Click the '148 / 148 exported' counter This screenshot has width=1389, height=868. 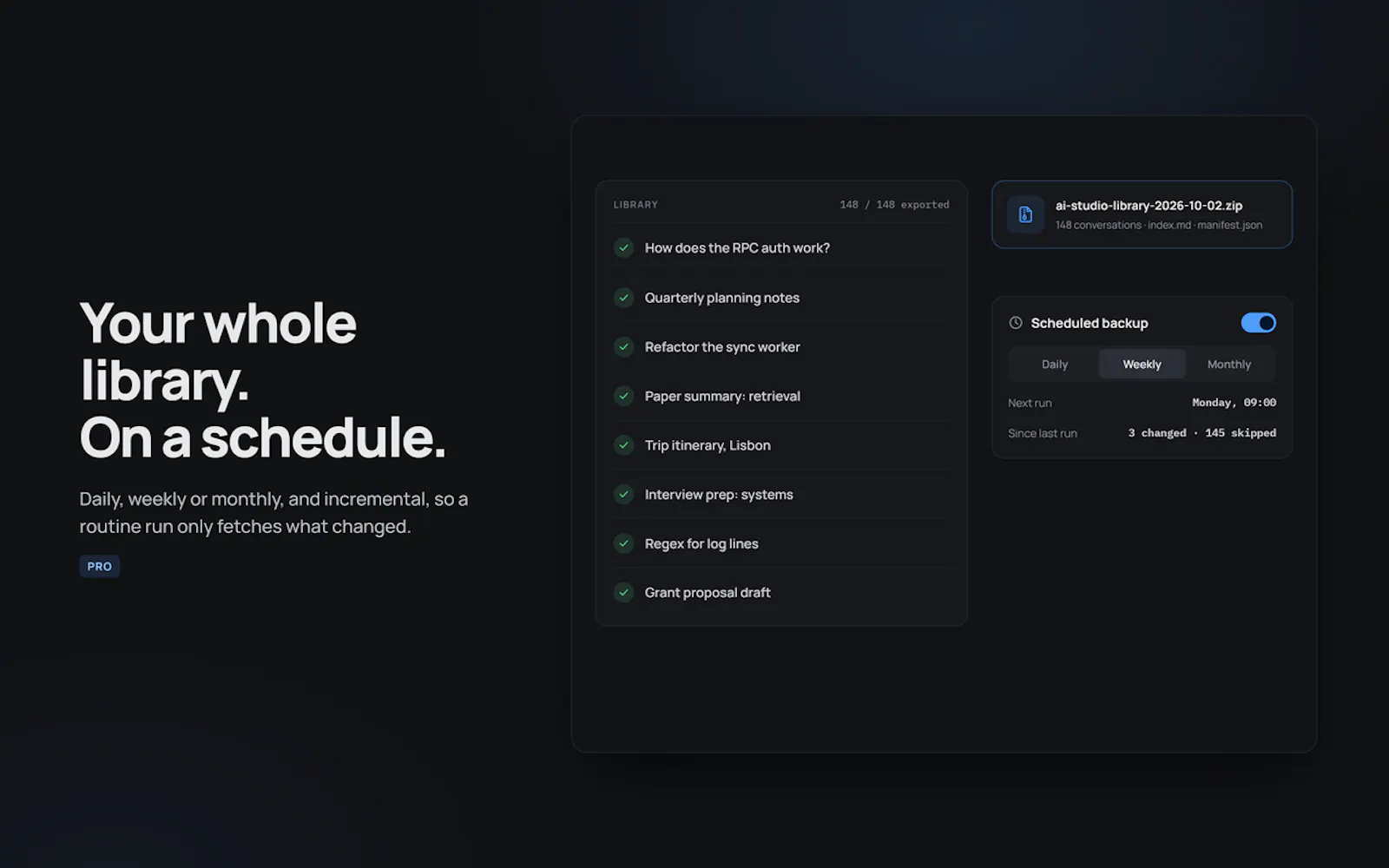[x=894, y=205]
